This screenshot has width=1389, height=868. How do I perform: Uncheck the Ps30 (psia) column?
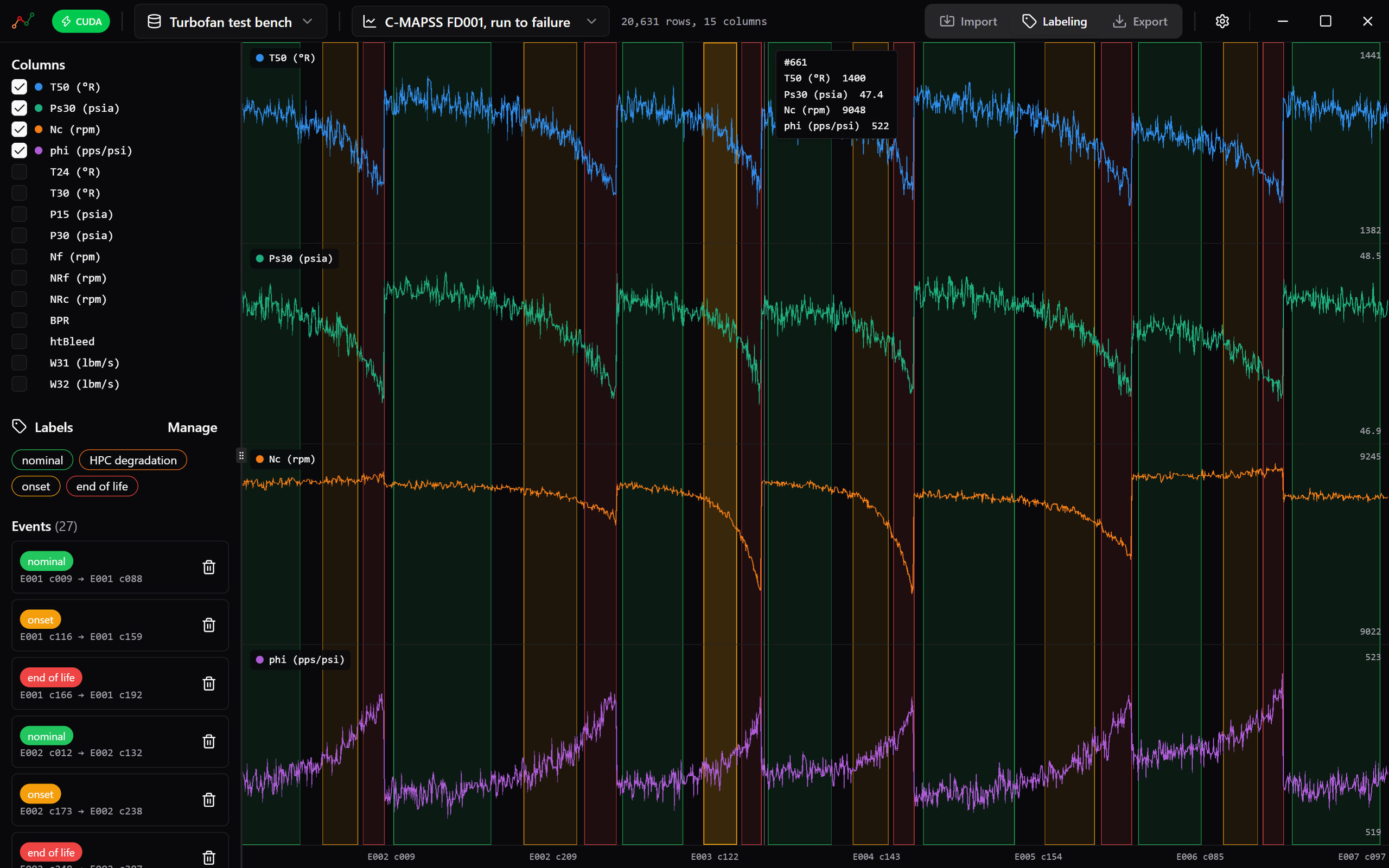click(x=20, y=108)
